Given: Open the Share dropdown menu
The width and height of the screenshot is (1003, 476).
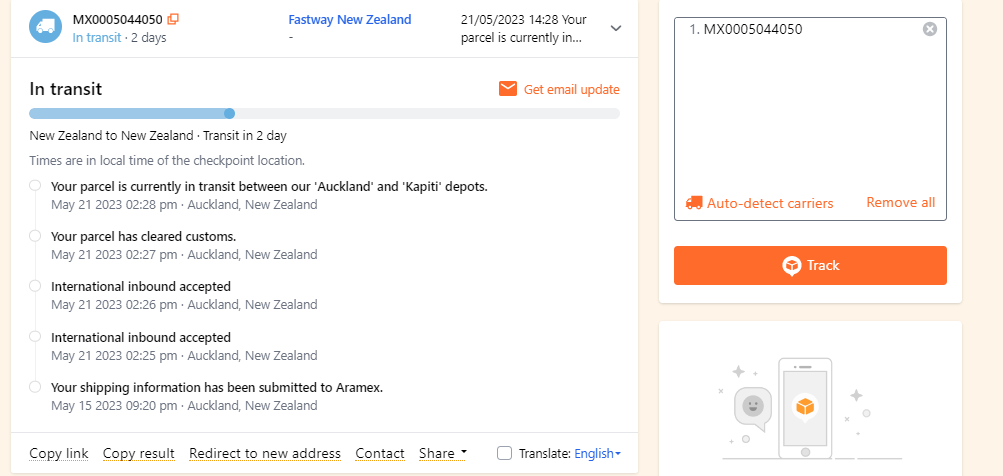Looking at the screenshot, I should tap(443, 453).
